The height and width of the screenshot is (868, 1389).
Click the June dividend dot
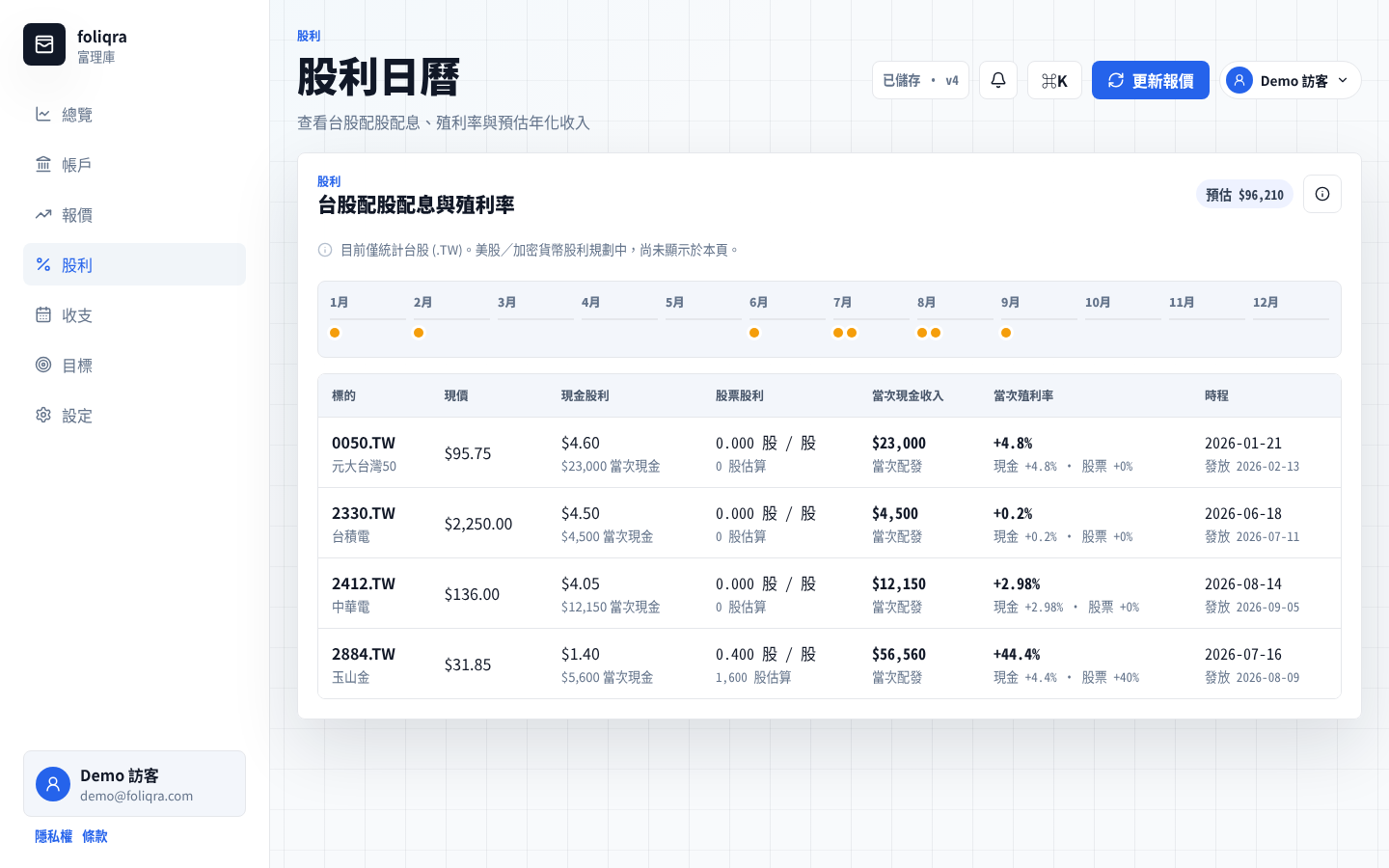754,333
